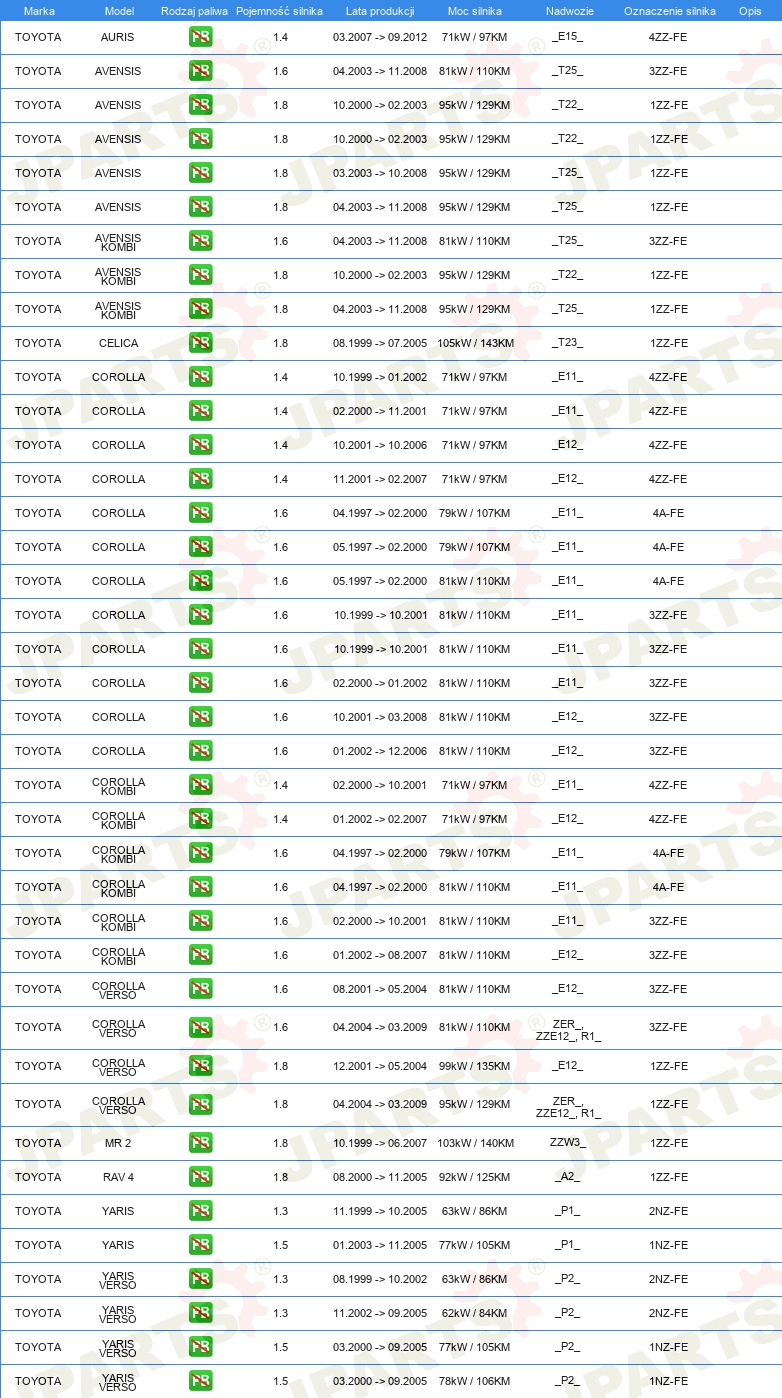This screenshot has width=782, height=1398.
Task: Select the MR 2 model cell
Action: coord(118,1143)
